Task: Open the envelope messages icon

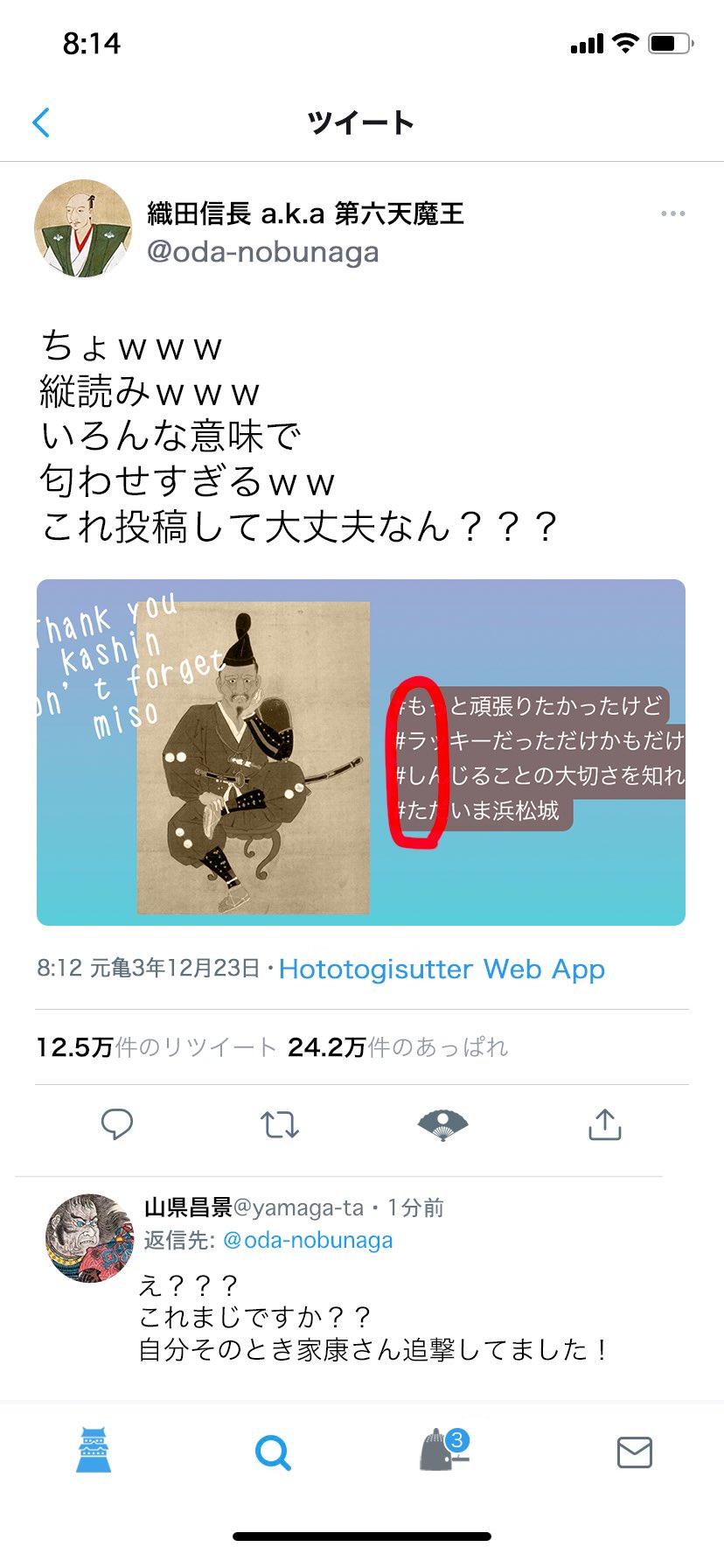Action: (635, 1452)
